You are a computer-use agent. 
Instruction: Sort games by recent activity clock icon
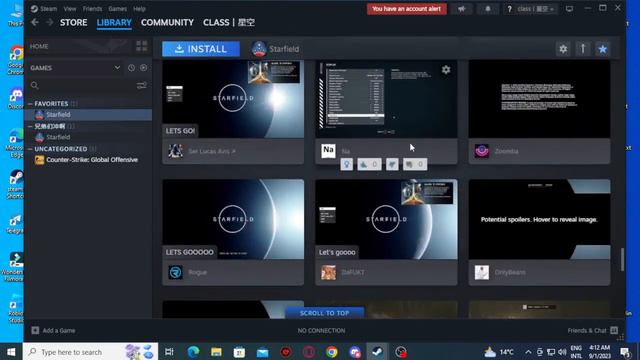[x=131, y=68]
